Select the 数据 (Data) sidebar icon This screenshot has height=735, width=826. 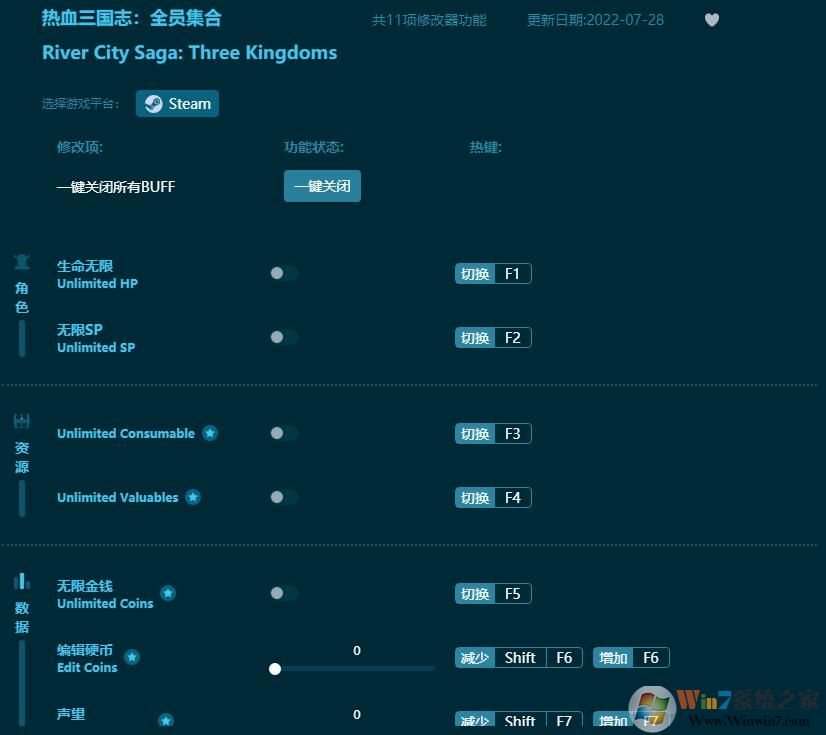[x=21, y=583]
